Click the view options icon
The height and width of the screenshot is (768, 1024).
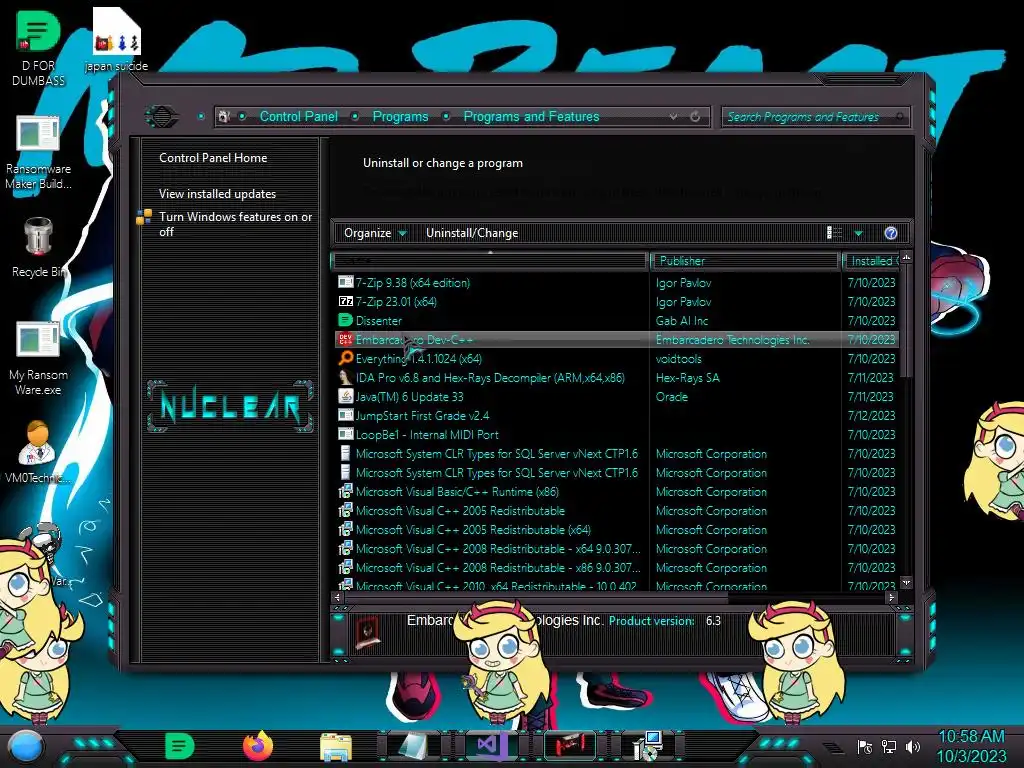click(835, 233)
